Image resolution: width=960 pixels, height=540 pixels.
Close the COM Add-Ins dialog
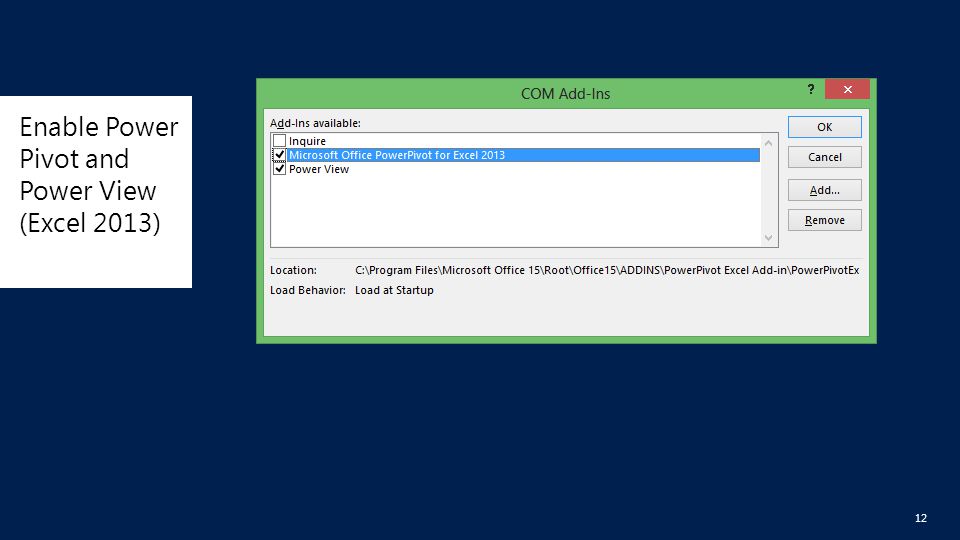(847, 89)
